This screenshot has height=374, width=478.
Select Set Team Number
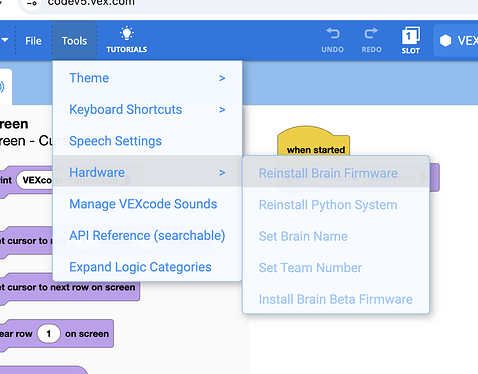(x=336, y=268)
